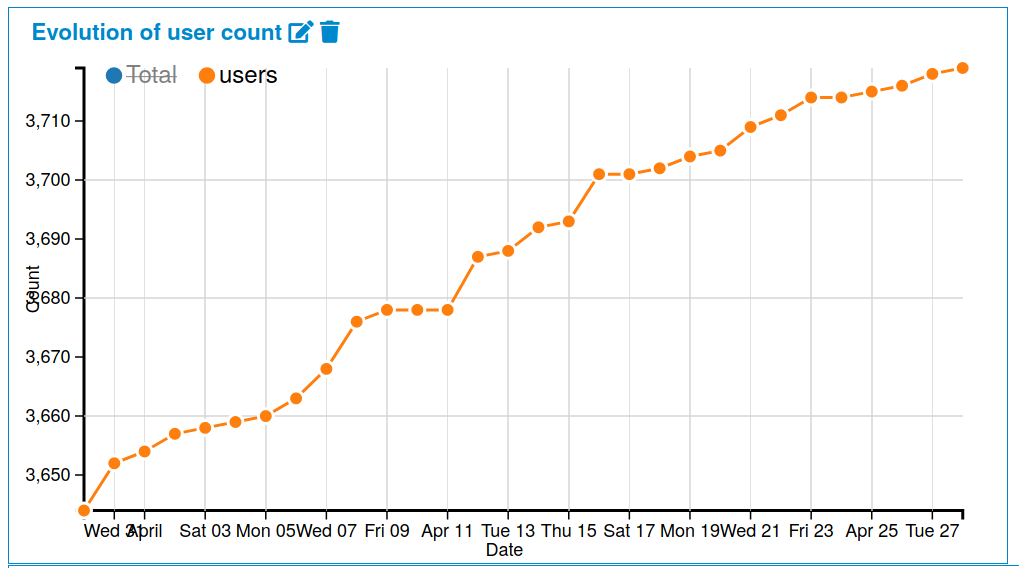Click the data point above Mon 05
The width and height of the screenshot is (1019, 568).
click(x=266, y=416)
